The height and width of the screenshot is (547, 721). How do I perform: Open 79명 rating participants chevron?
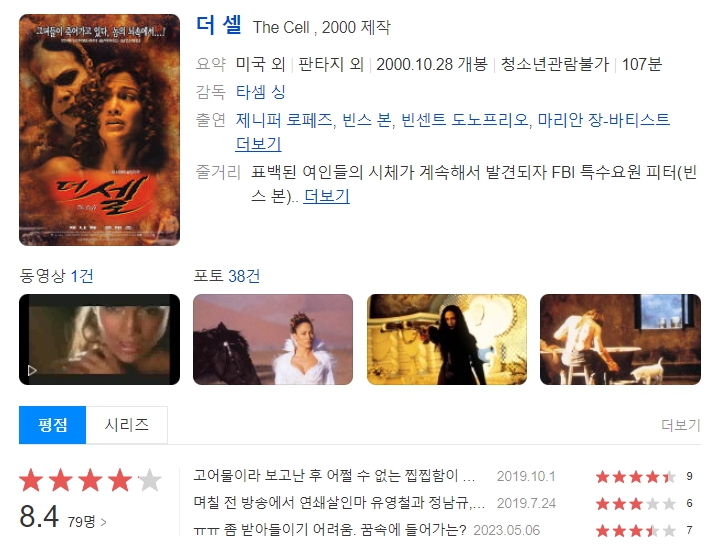click(x=87, y=522)
